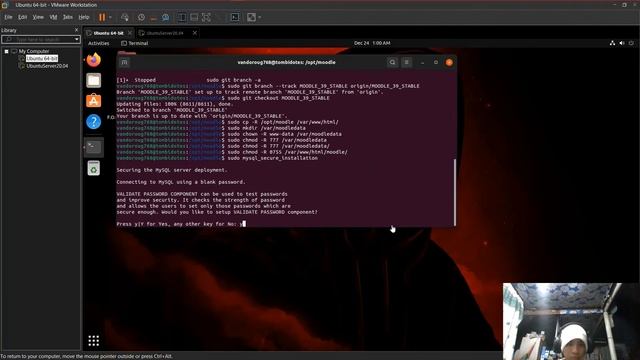Open the Trash from the dock
Viewport: 640px width, 360px height.
(93, 168)
